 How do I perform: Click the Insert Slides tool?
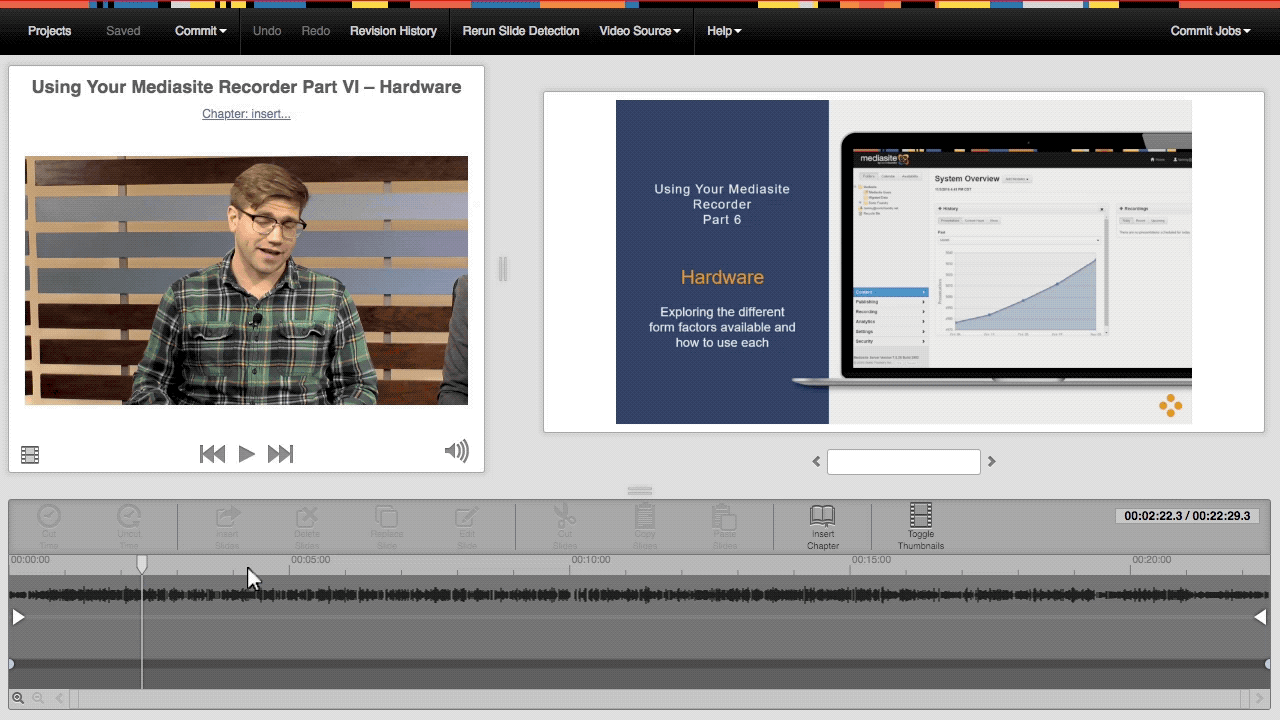(228, 526)
